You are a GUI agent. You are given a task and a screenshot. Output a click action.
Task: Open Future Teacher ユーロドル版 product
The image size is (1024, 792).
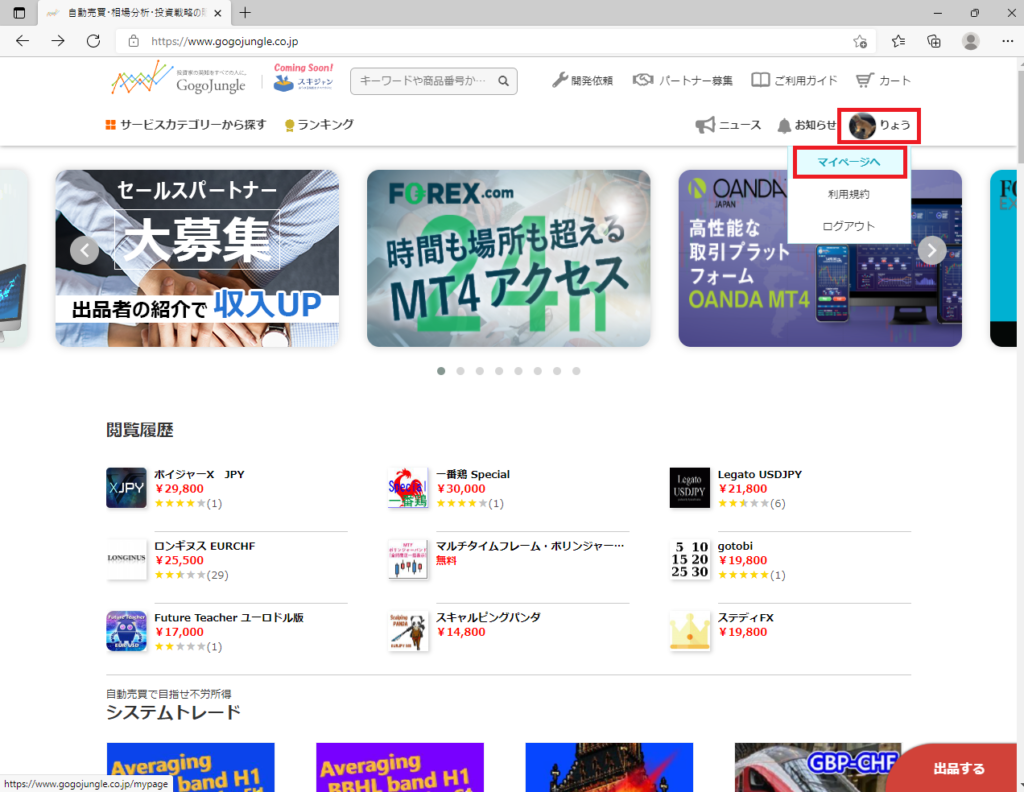[229, 618]
